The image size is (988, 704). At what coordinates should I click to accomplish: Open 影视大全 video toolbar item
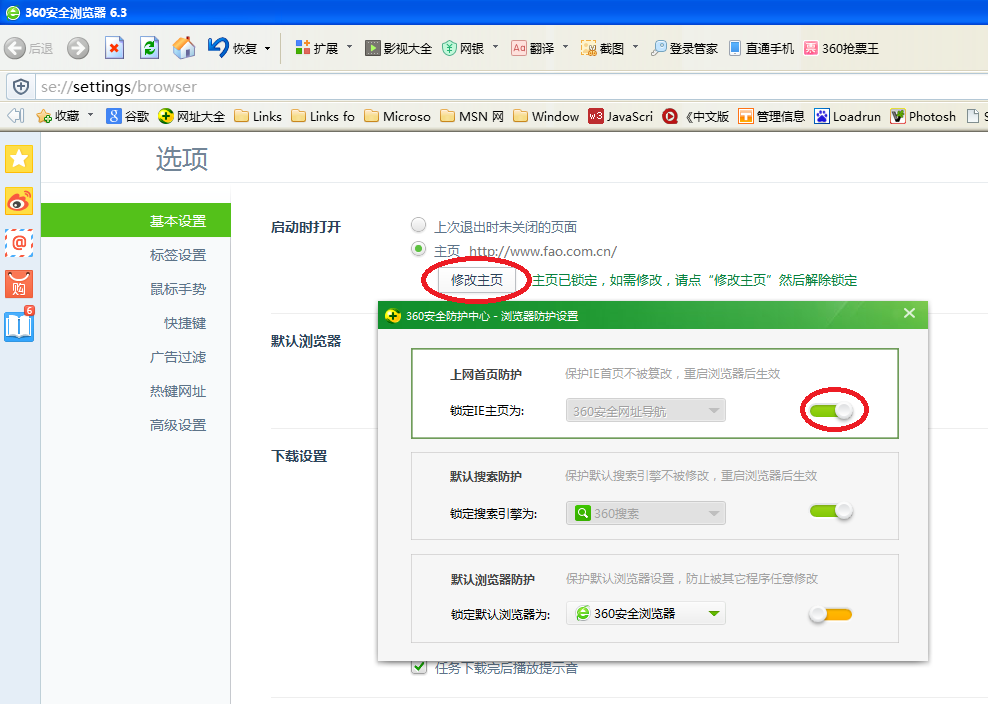click(399, 49)
